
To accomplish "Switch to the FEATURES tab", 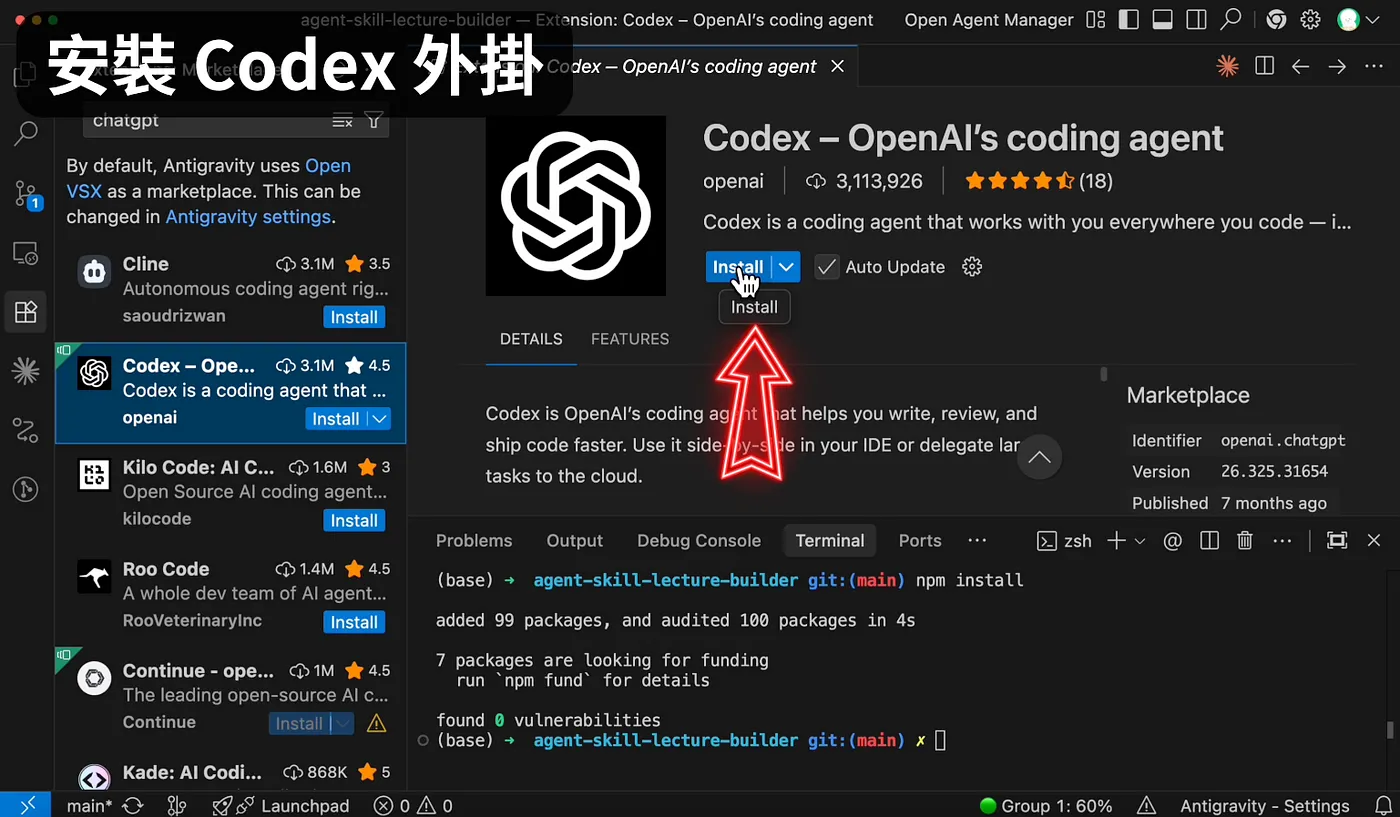I will [x=630, y=339].
